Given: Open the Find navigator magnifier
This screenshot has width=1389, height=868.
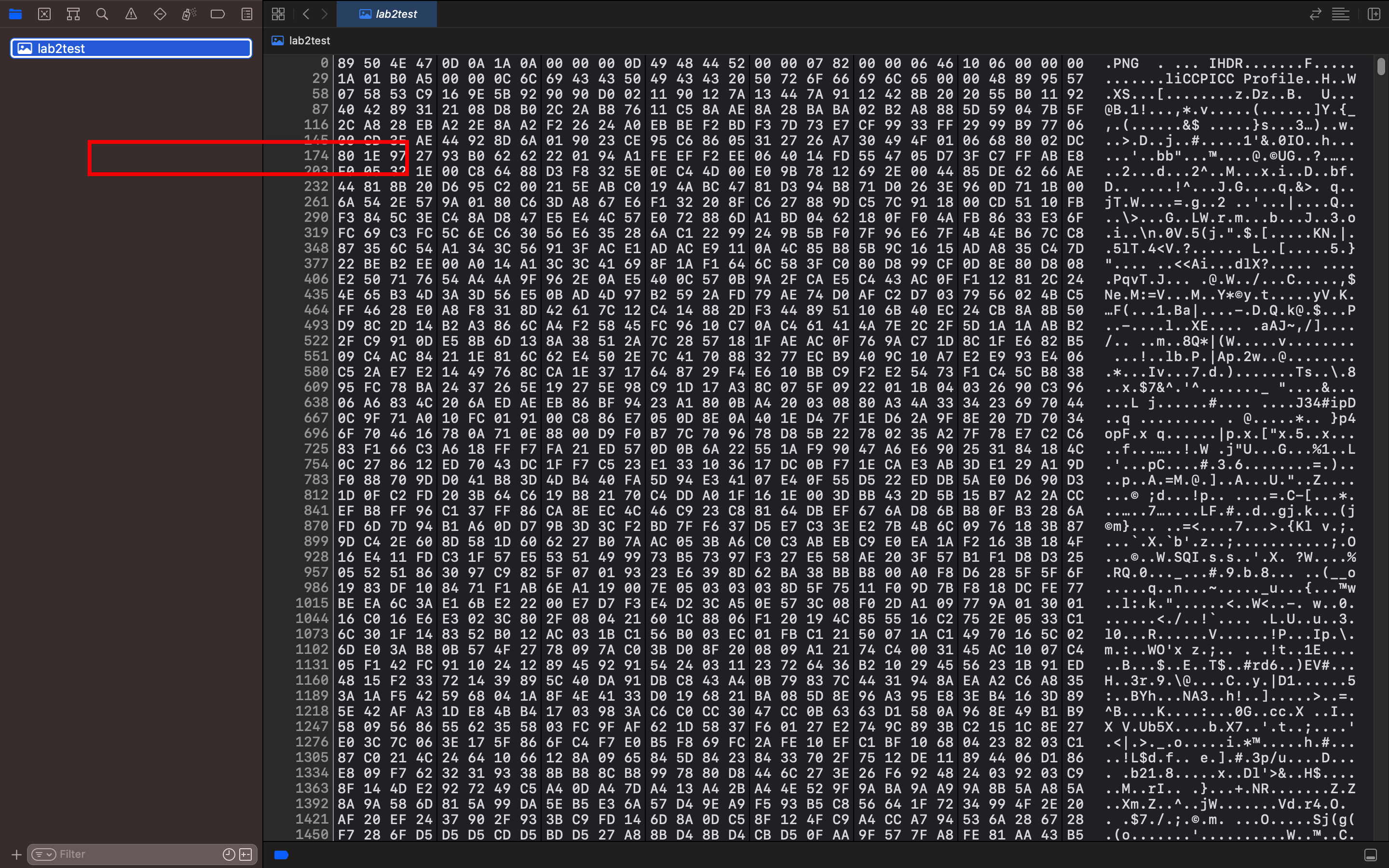Looking at the screenshot, I should pyautogui.click(x=102, y=14).
